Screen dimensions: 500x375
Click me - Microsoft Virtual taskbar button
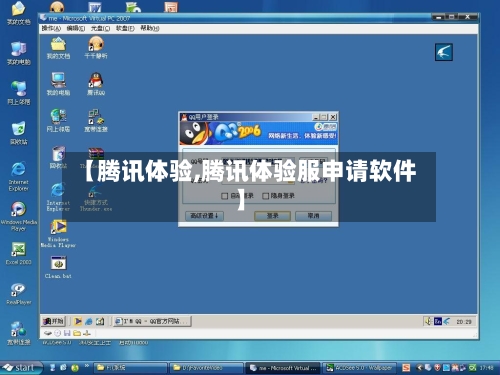pyautogui.click(x=283, y=368)
